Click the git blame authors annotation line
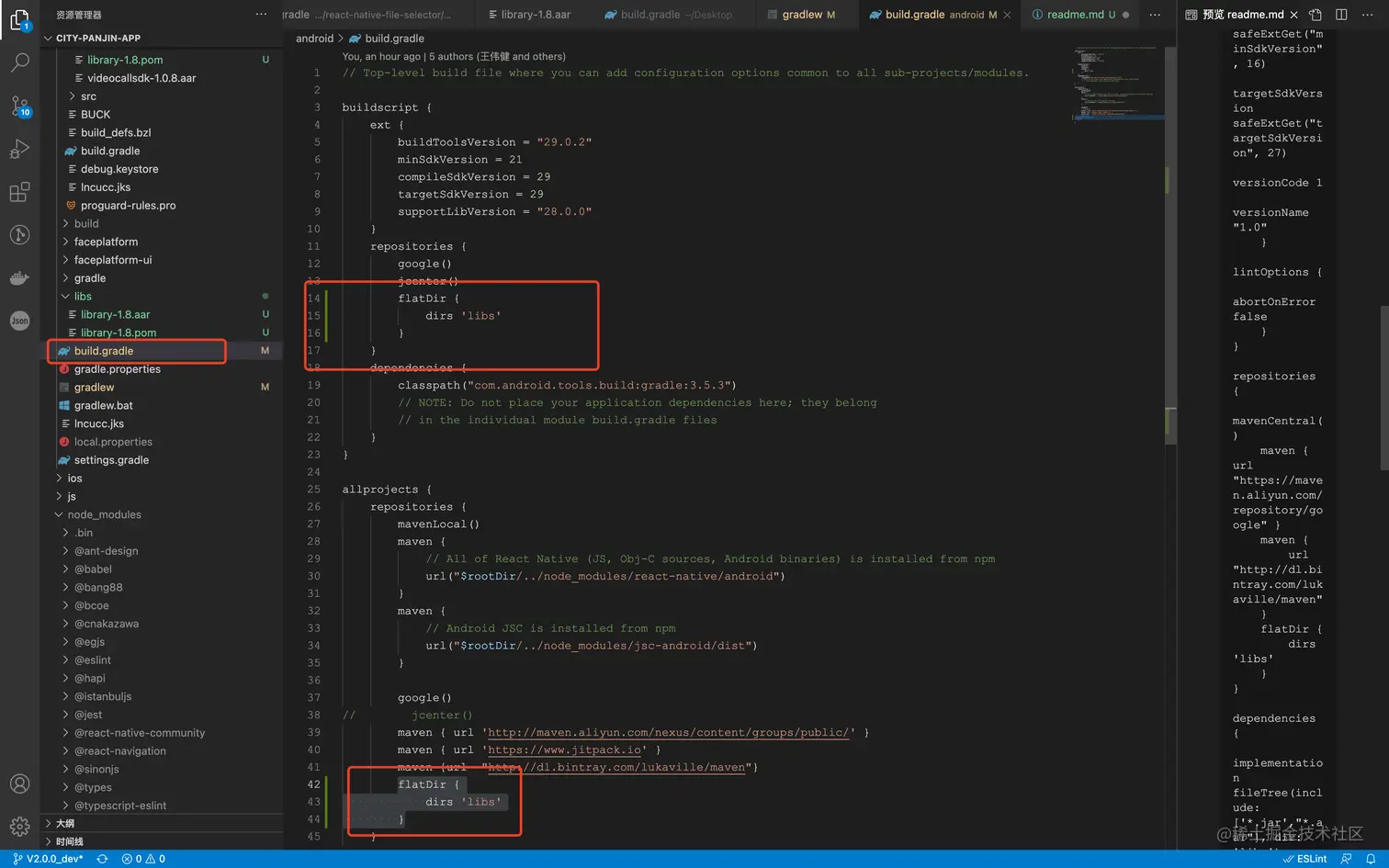This screenshot has height=868, width=1389. pos(454,56)
